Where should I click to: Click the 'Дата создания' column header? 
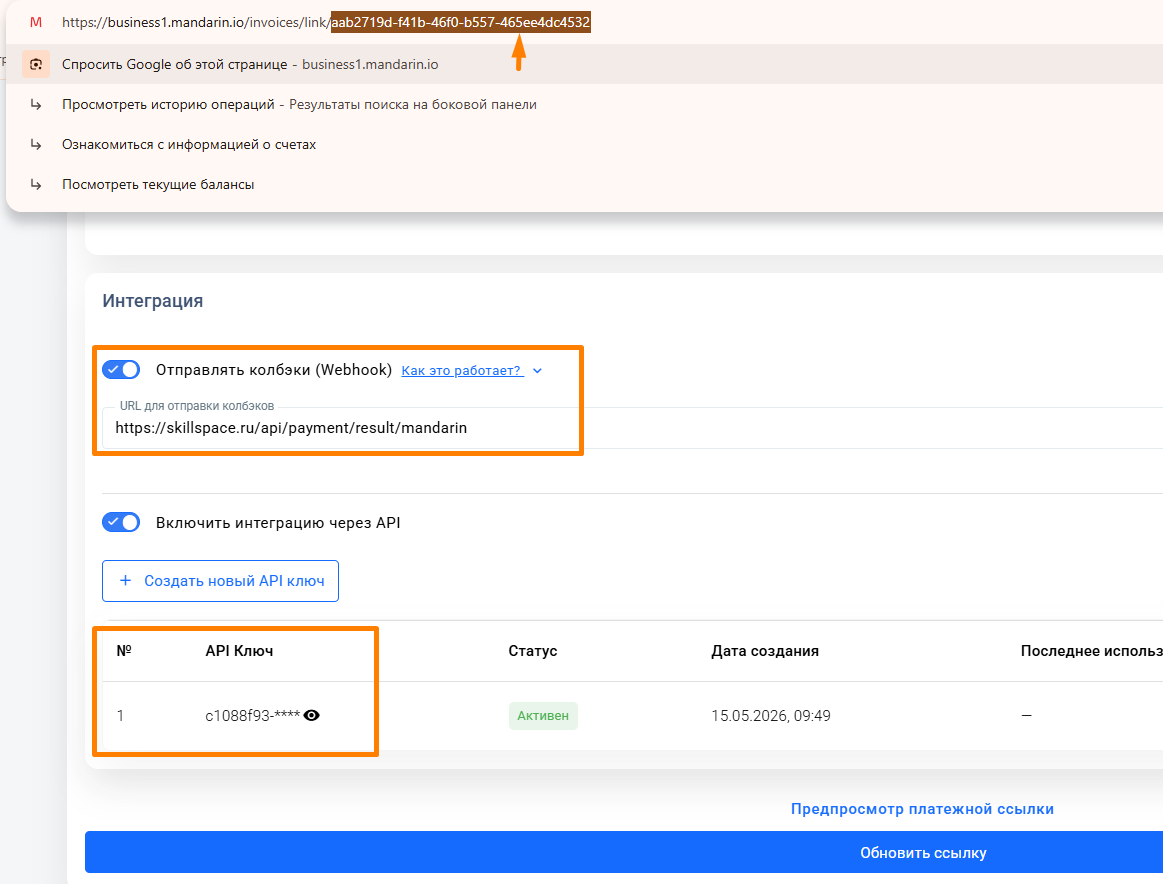tap(765, 651)
